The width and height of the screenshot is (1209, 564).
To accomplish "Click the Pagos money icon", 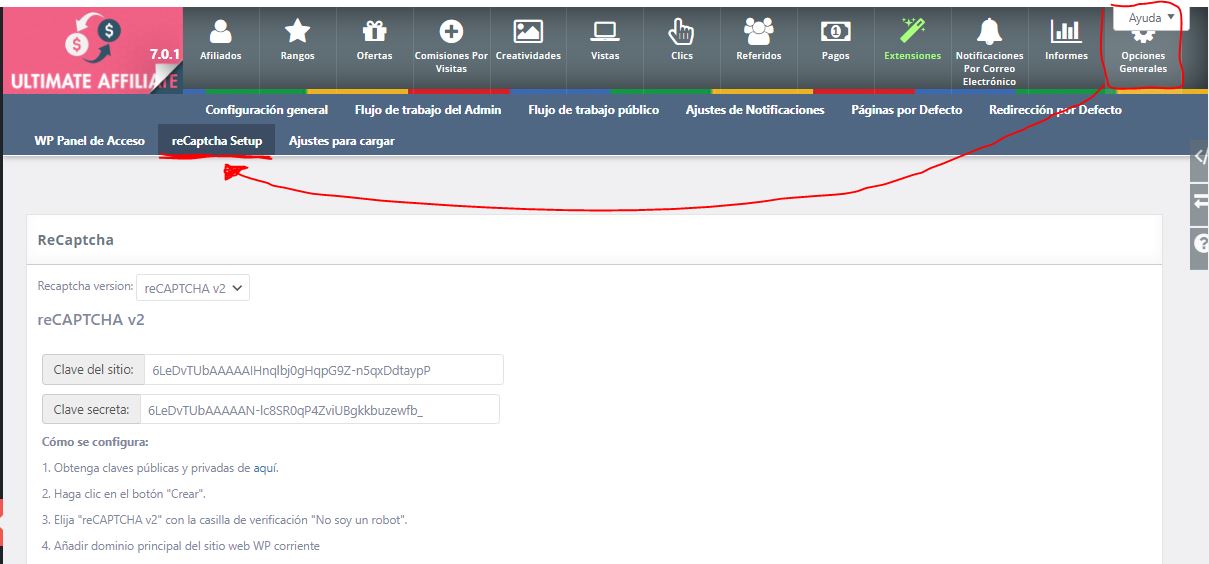I will [x=835, y=33].
